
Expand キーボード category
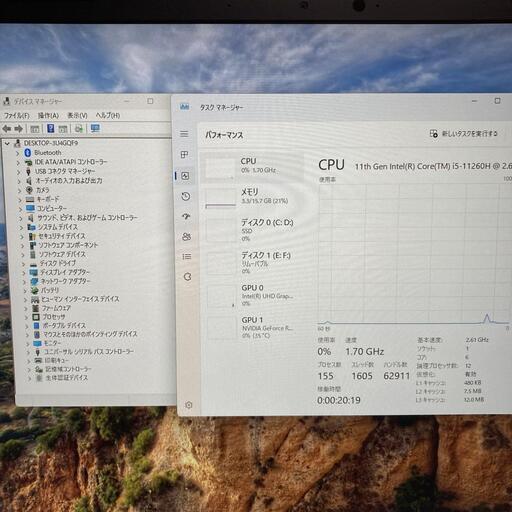pos(20,200)
